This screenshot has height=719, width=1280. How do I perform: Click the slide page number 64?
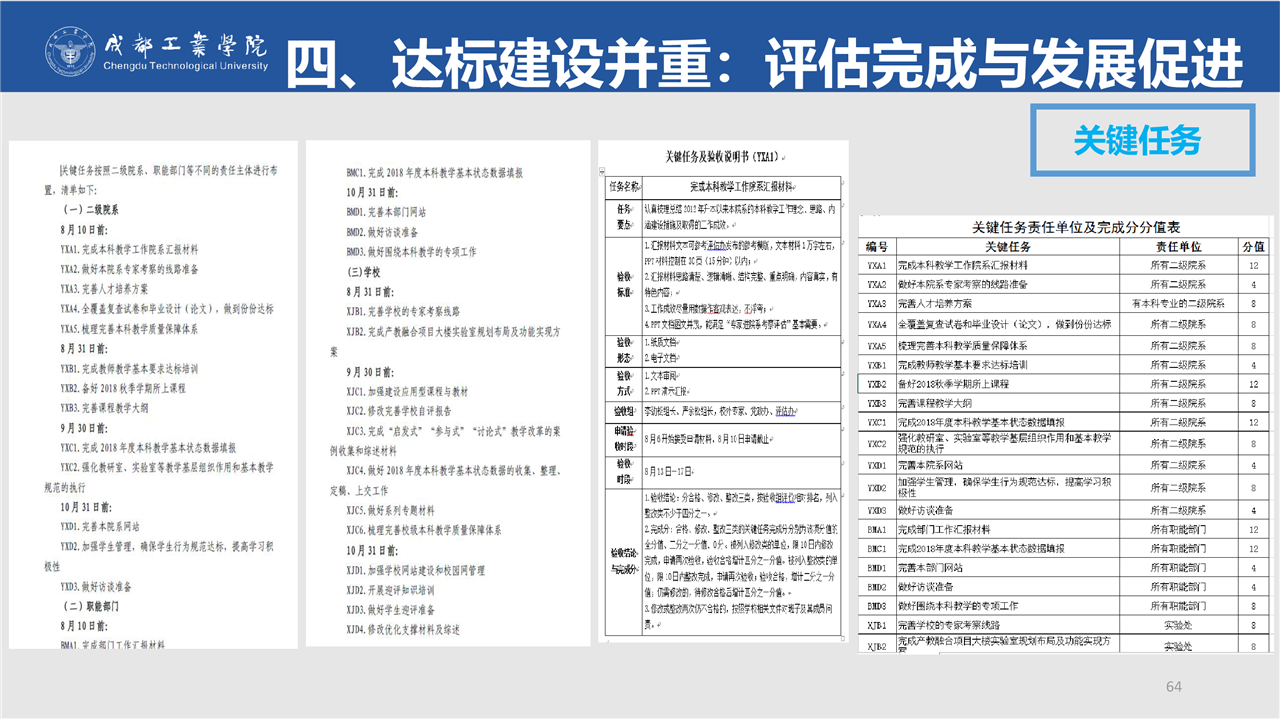click(1174, 686)
